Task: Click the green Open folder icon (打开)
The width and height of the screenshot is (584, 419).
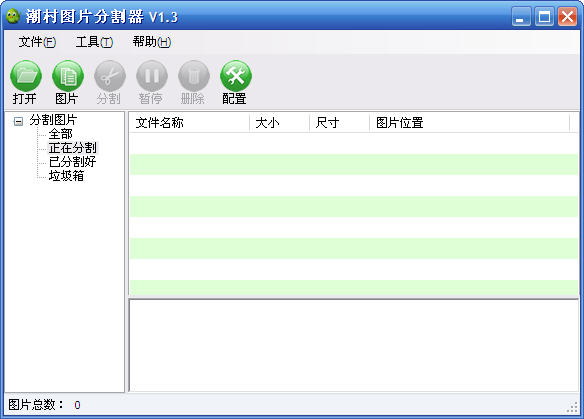Action: 26,76
